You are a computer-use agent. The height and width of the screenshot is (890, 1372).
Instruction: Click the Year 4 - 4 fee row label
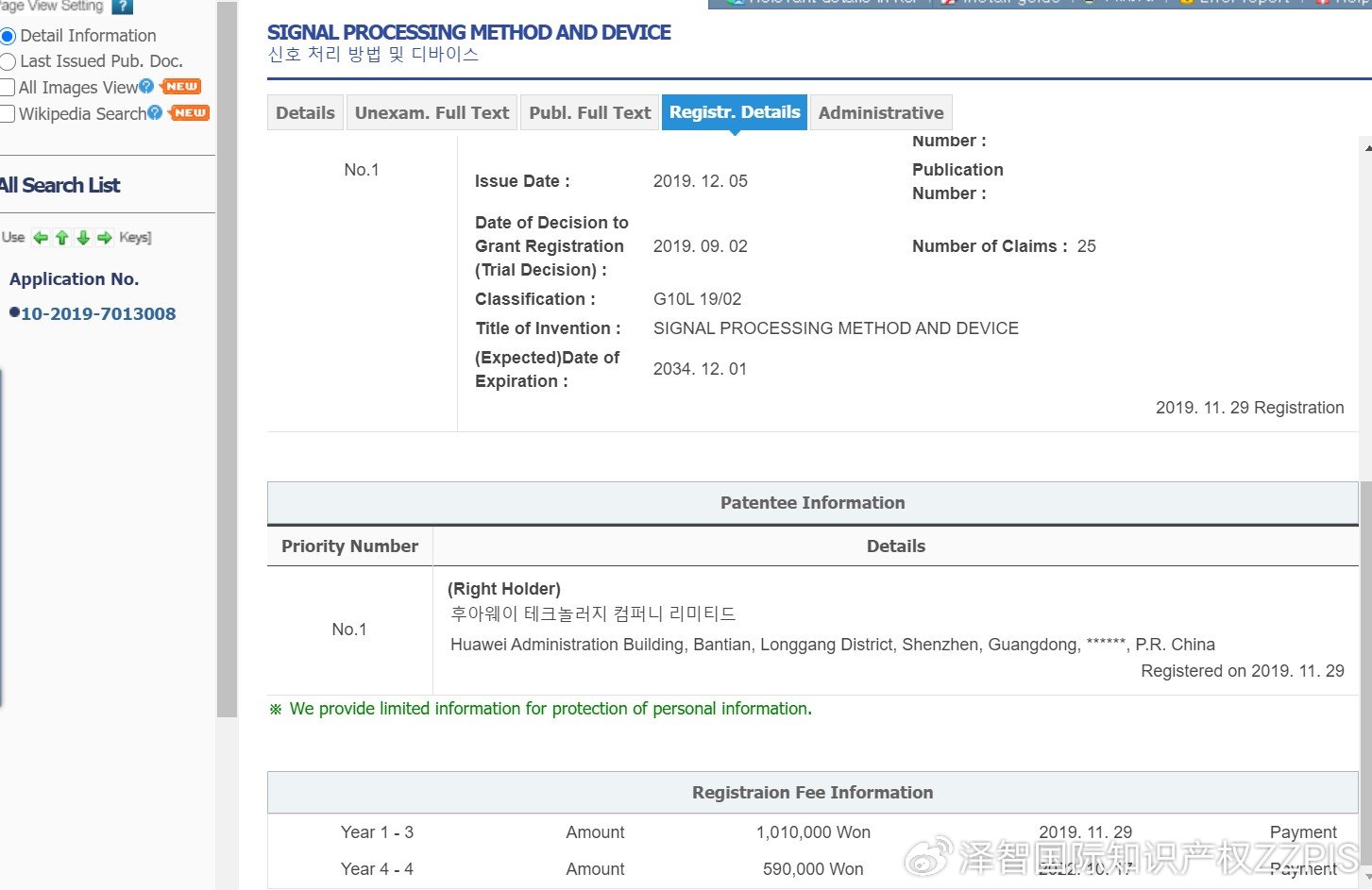[x=377, y=869]
